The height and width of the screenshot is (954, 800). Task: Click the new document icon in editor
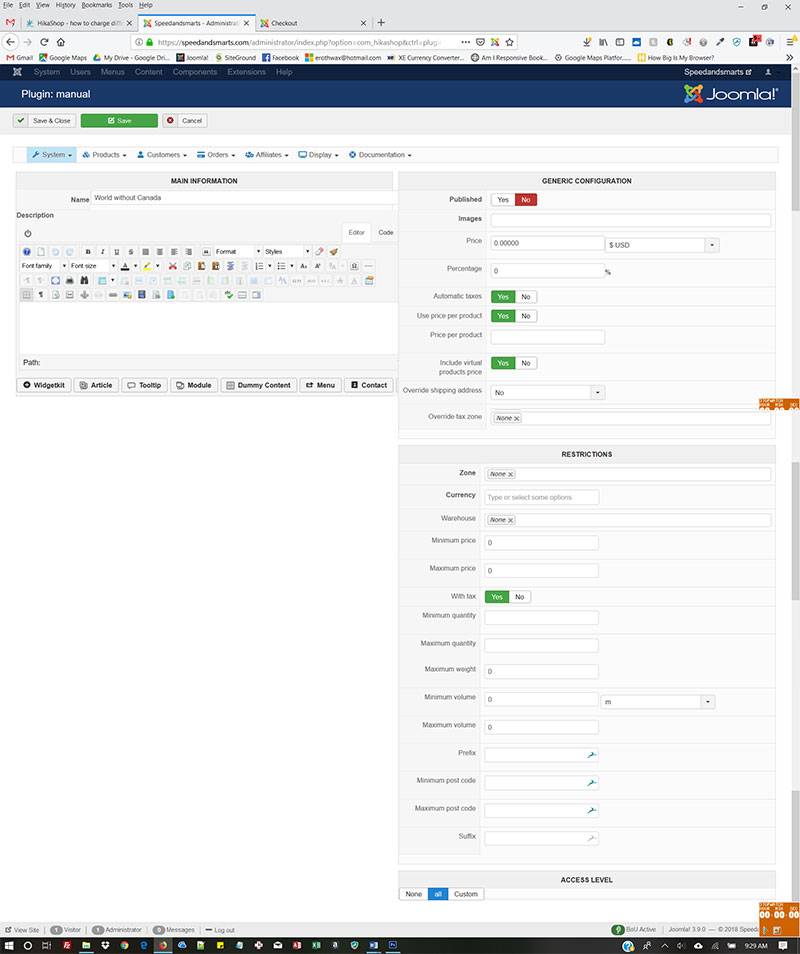pyautogui.click(x=41, y=251)
